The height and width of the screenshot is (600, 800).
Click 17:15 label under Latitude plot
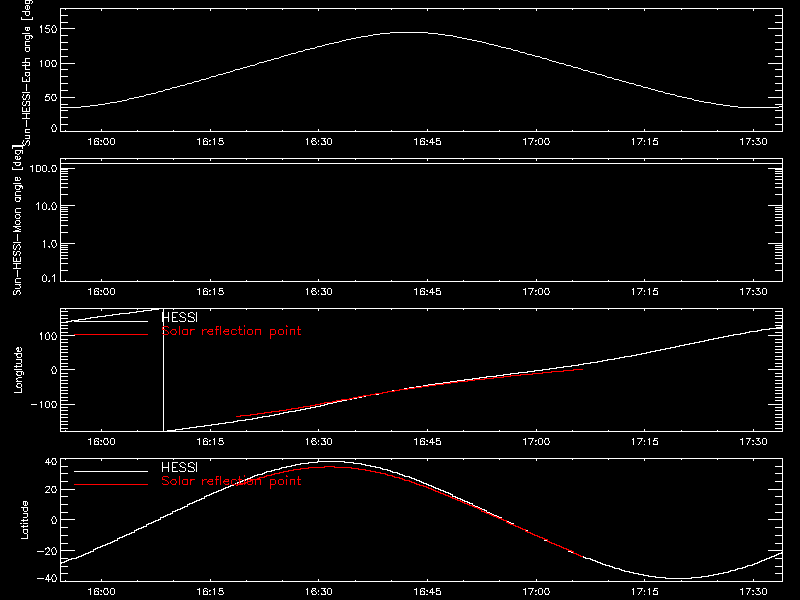(644, 592)
